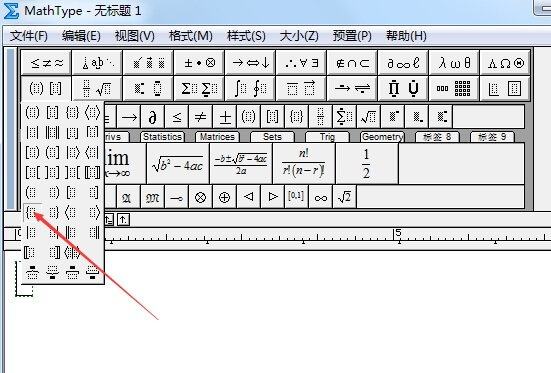Image resolution: width=551 pixels, height=373 pixels.
Task: Switch to the 标签 9 tab
Action: (492, 137)
